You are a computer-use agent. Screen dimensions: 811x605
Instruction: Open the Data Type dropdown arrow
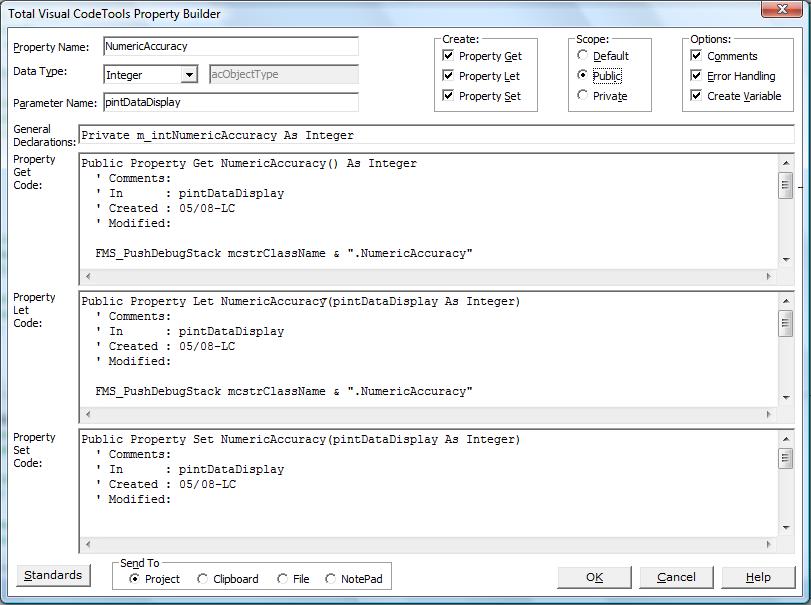point(189,75)
